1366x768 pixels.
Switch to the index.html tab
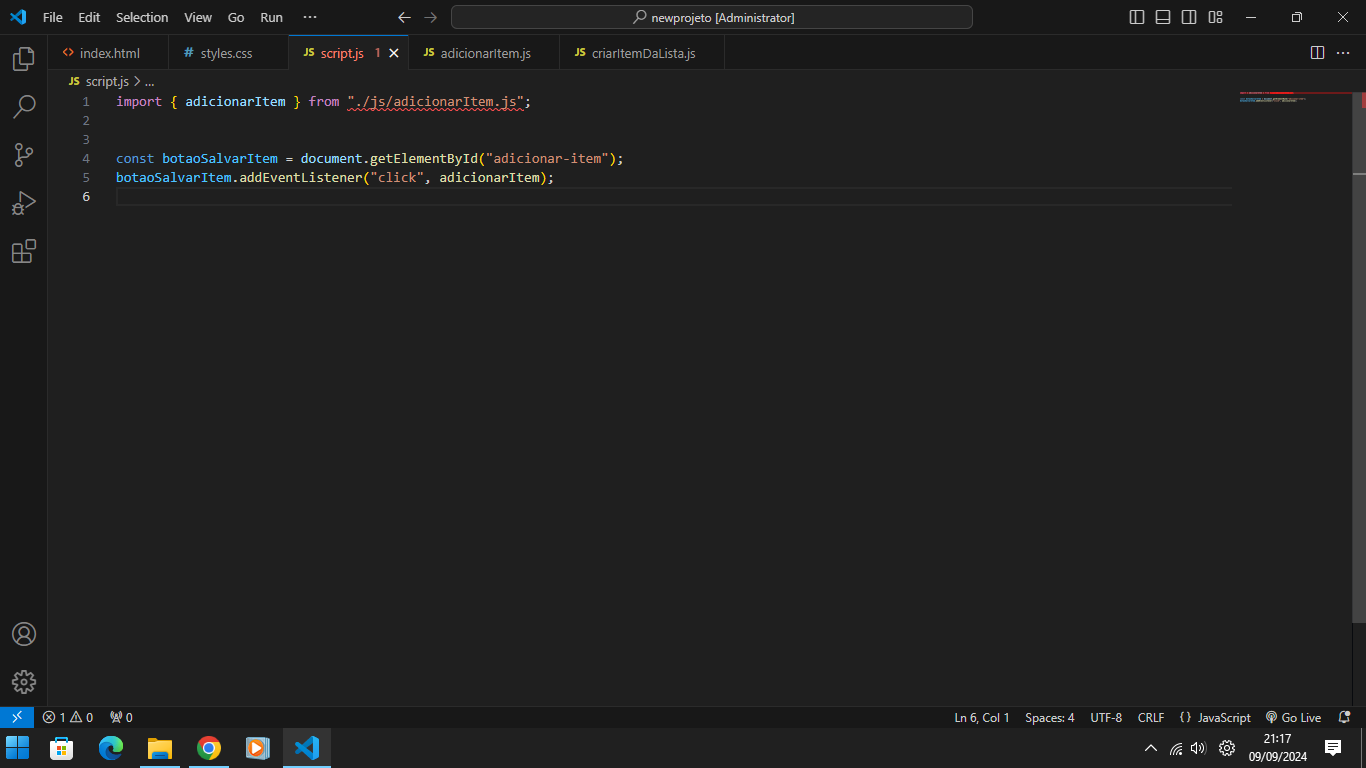(x=108, y=53)
